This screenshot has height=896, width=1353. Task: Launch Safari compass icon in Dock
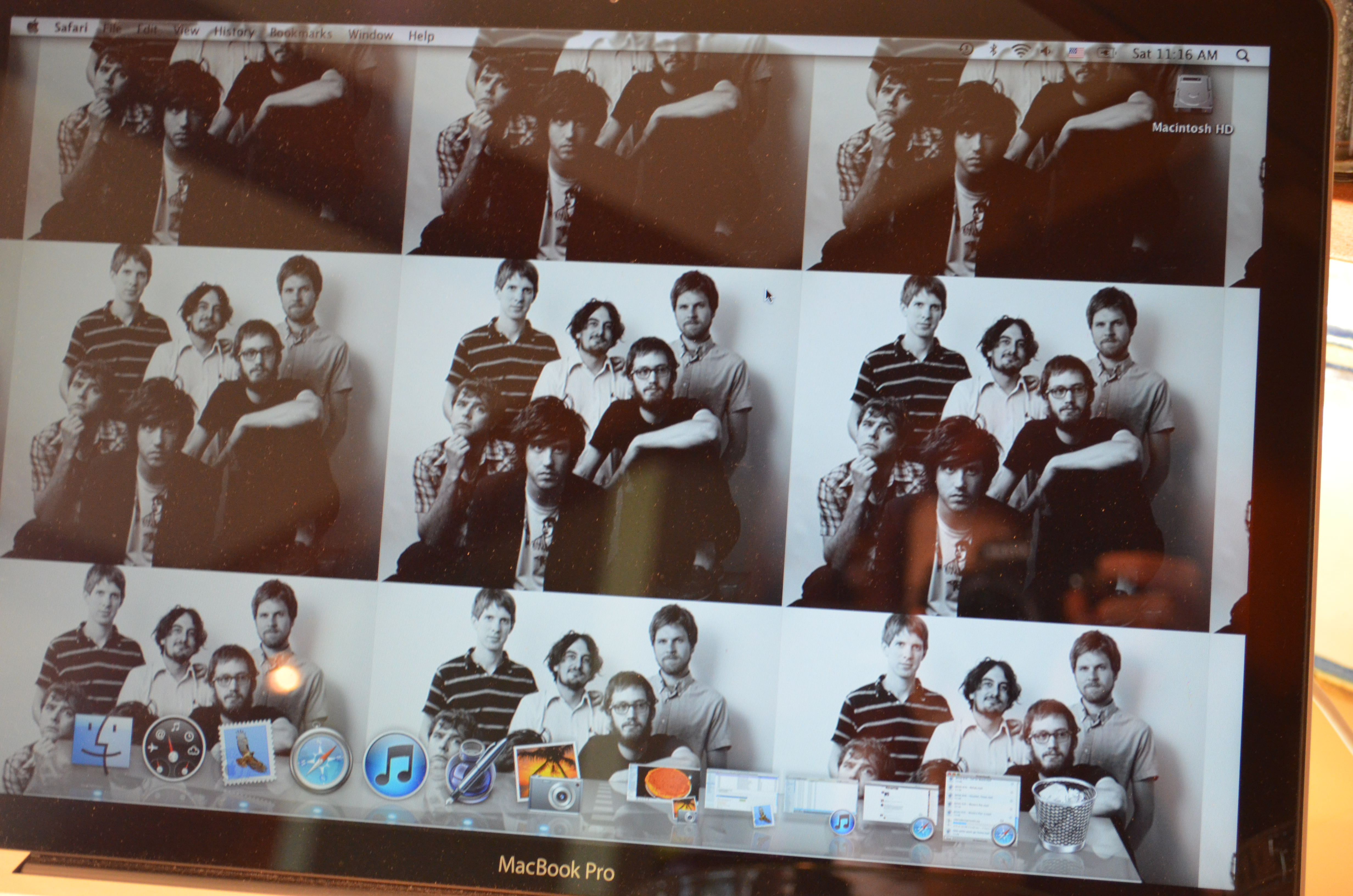pos(320,760)
